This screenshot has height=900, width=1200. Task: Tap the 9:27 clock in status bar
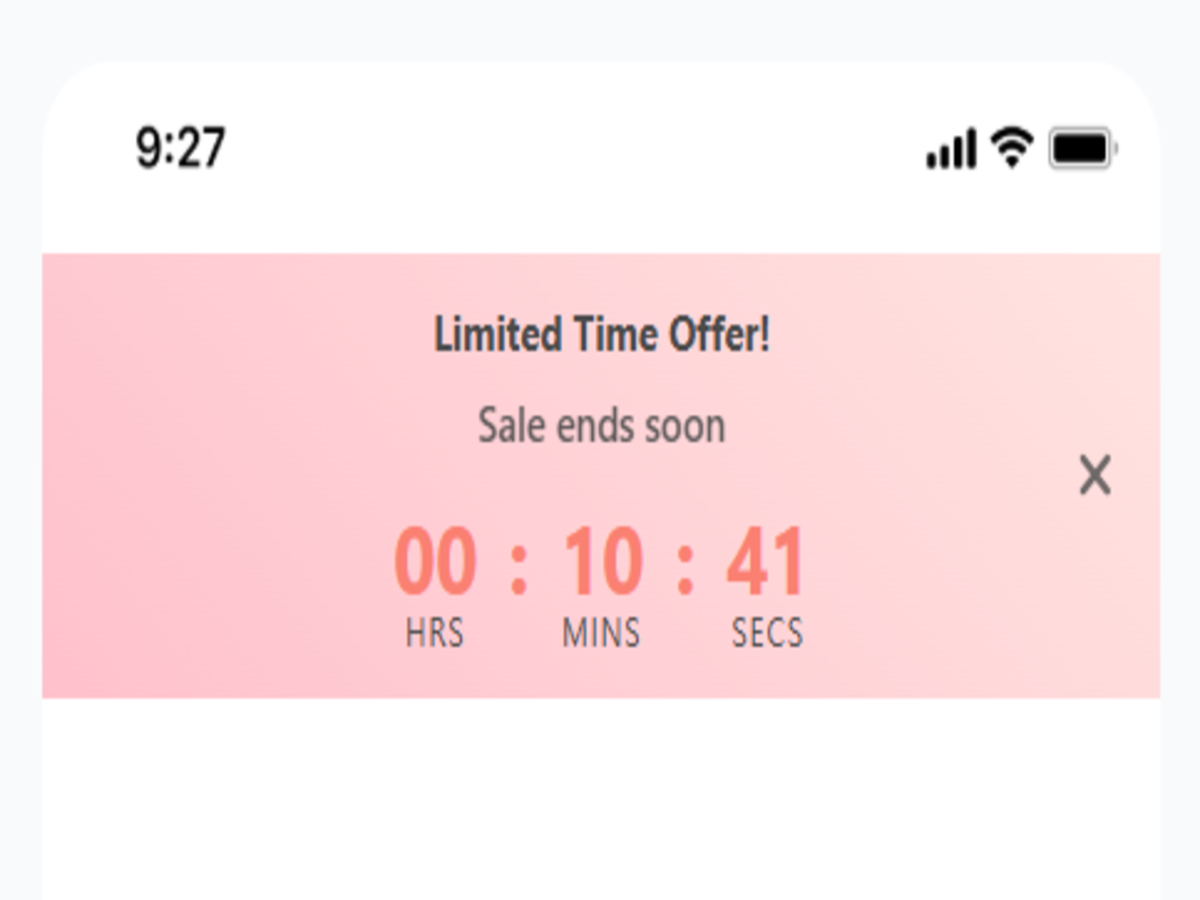181,149
